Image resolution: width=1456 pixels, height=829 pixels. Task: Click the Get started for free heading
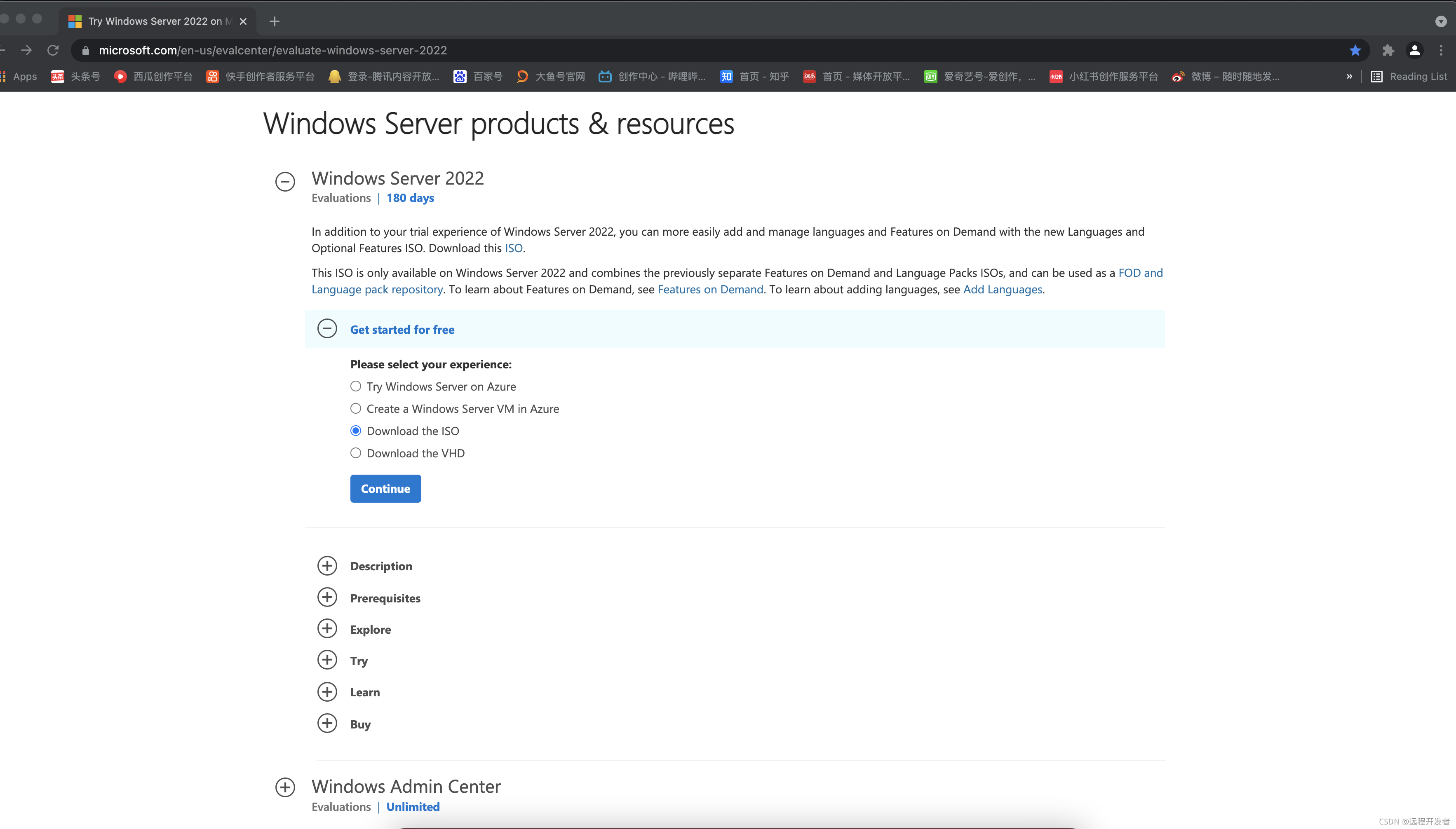[x=402, y=330]
